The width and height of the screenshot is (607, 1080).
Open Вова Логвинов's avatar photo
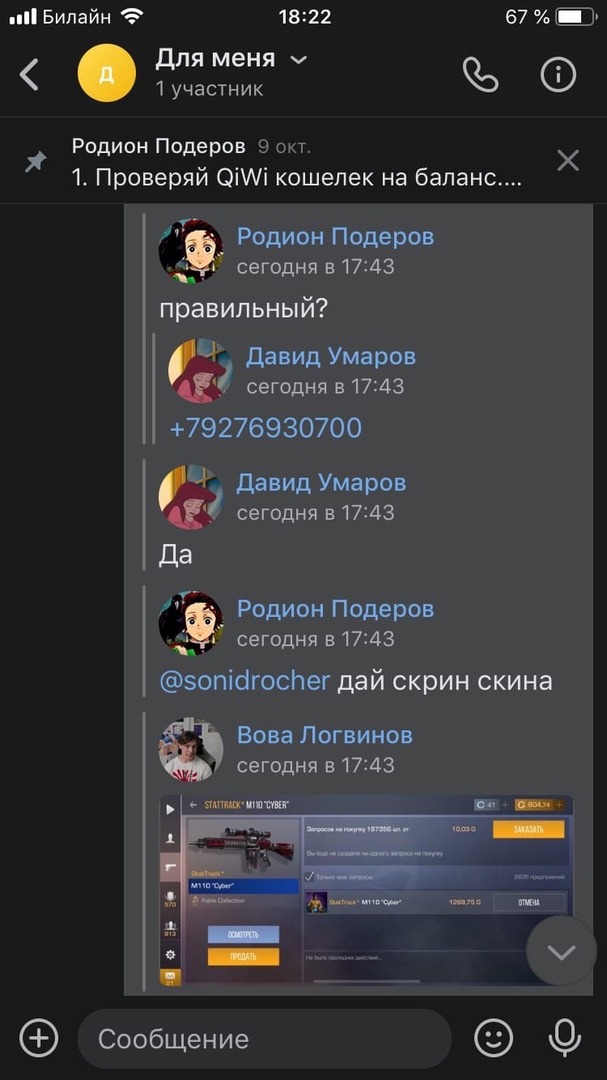[191, 749]
